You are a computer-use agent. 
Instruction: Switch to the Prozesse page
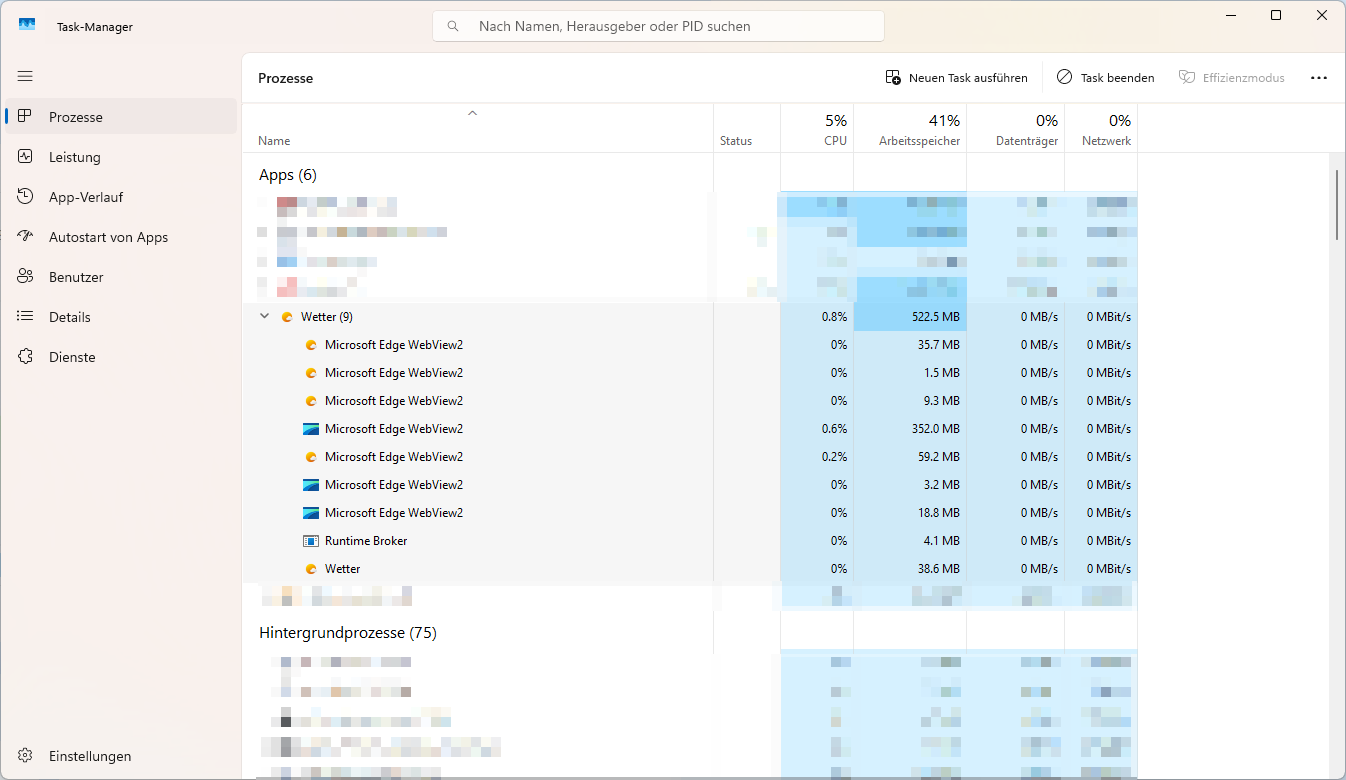tap(121, 117)
